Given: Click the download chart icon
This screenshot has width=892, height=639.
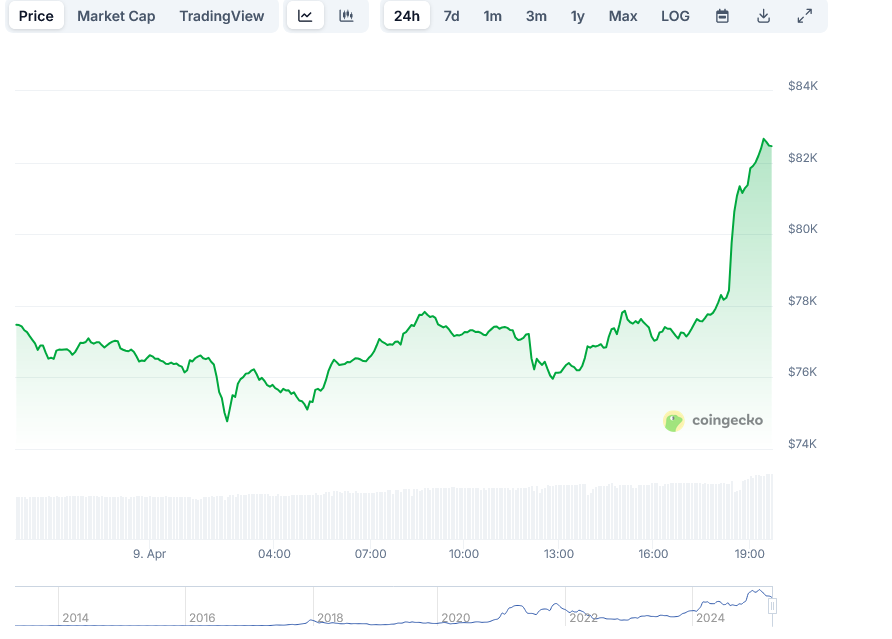Looking at the screenshot, I should click(x=763, y=16).
